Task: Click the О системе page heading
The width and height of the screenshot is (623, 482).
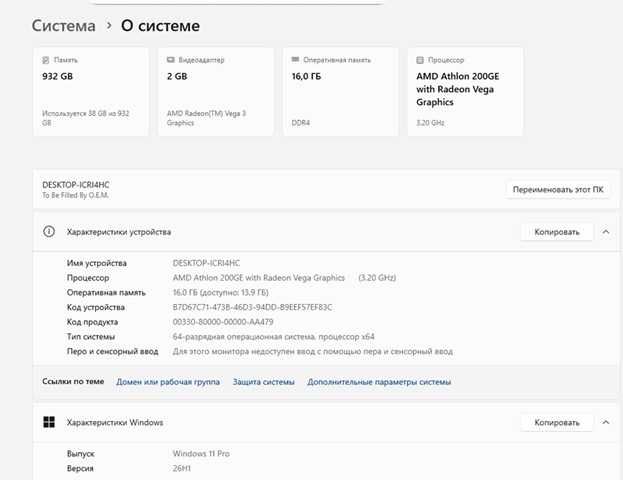Action: coord(161,26)
